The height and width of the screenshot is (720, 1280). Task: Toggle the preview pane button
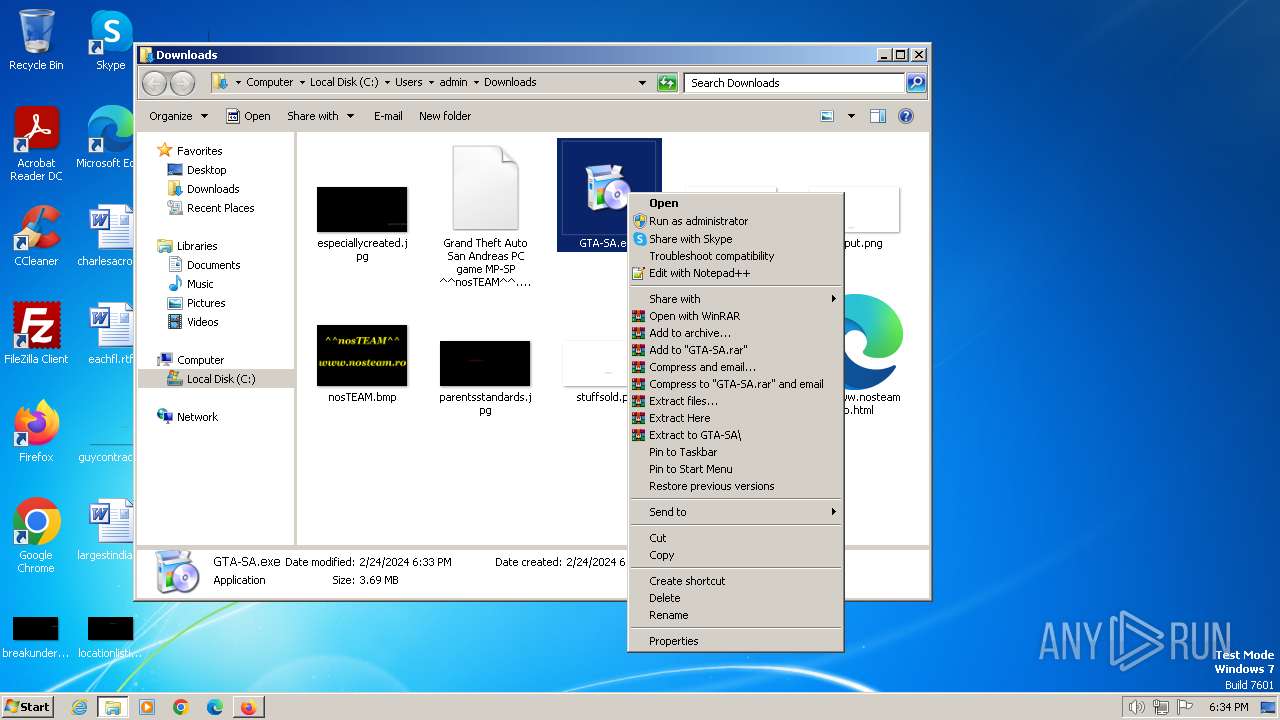(877, 116)
